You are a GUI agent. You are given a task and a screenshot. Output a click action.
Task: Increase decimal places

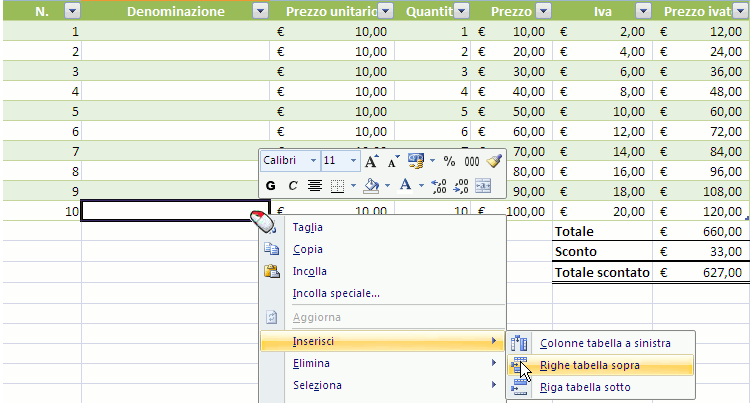pyautogui.click(x=438, y=186)
